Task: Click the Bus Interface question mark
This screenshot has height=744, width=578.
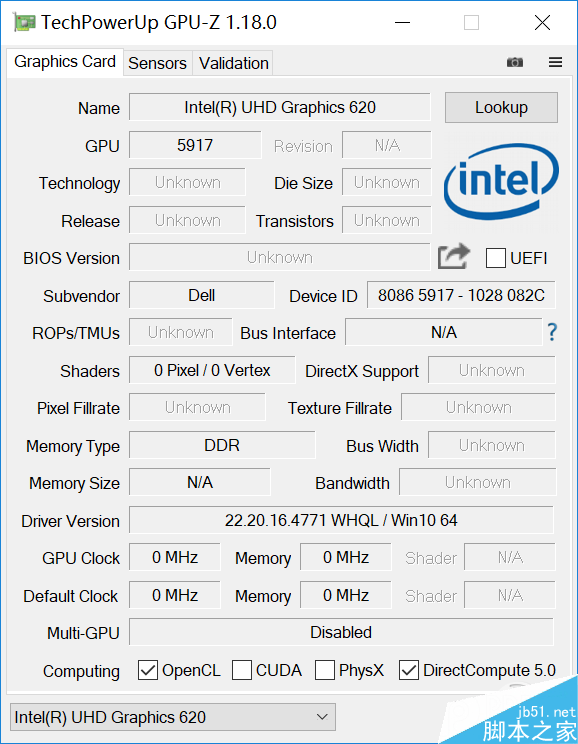Action: (552, 332)
